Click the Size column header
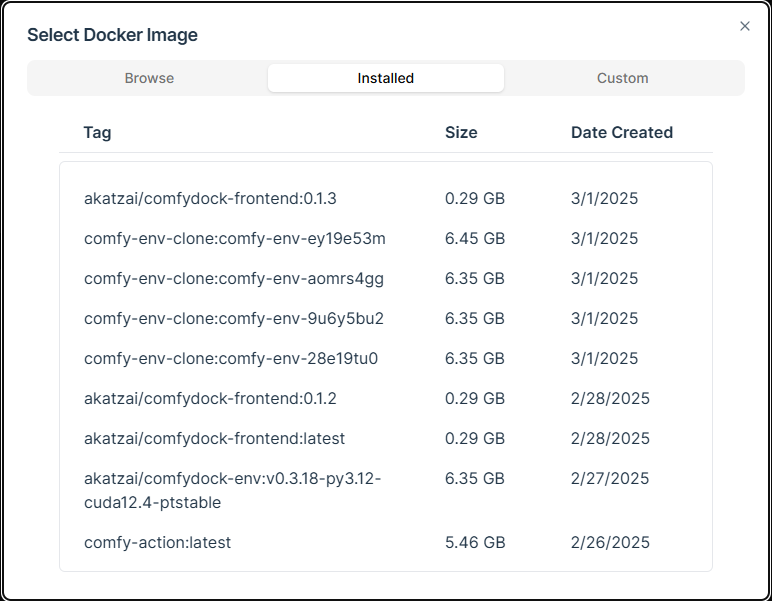 pyautogui.click(x=461, y=132)
